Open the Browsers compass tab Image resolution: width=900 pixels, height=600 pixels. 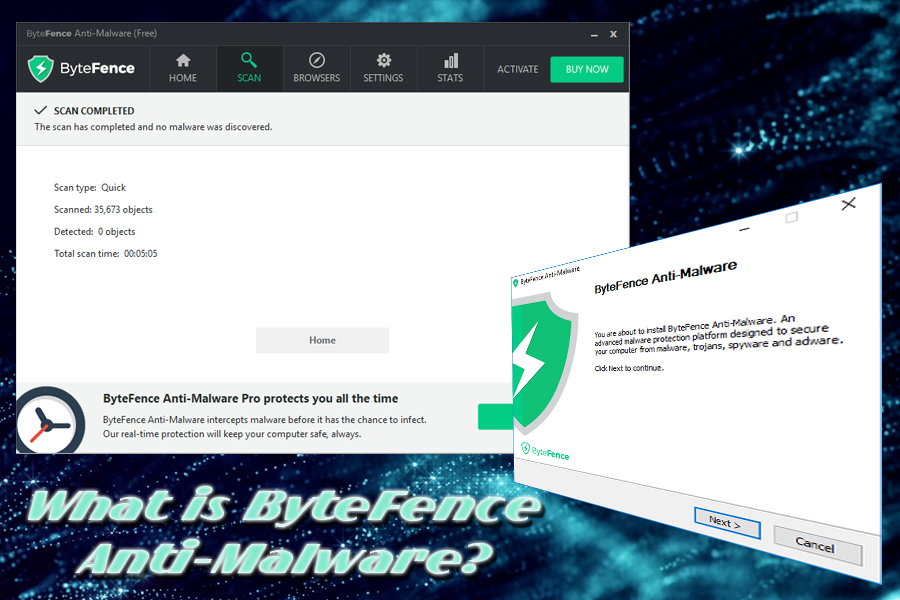(x=316, y=69)
